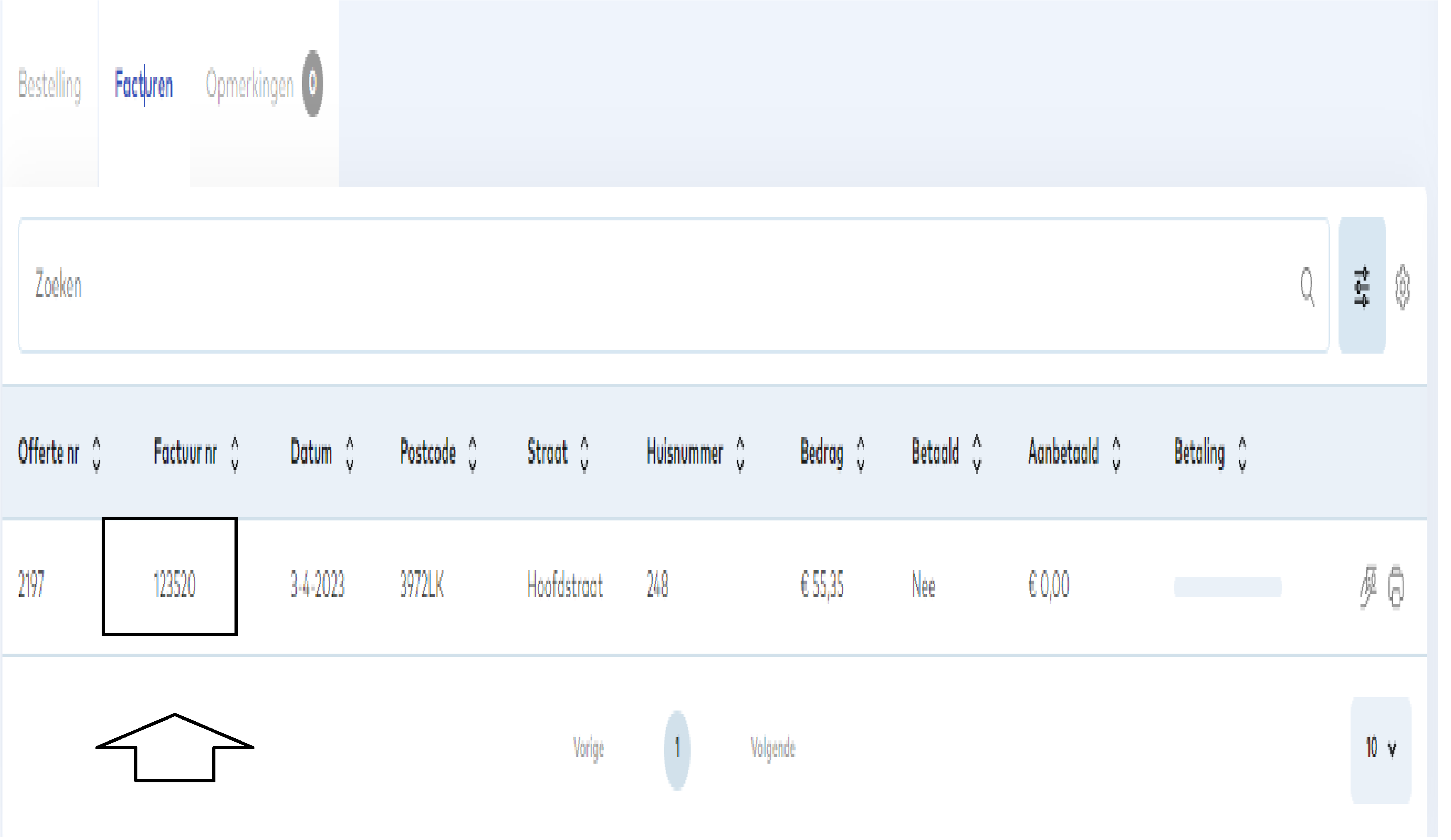Click the Betaling progress bar
This screenshot has height=840, width=1451.
(x=1228, y=587)
